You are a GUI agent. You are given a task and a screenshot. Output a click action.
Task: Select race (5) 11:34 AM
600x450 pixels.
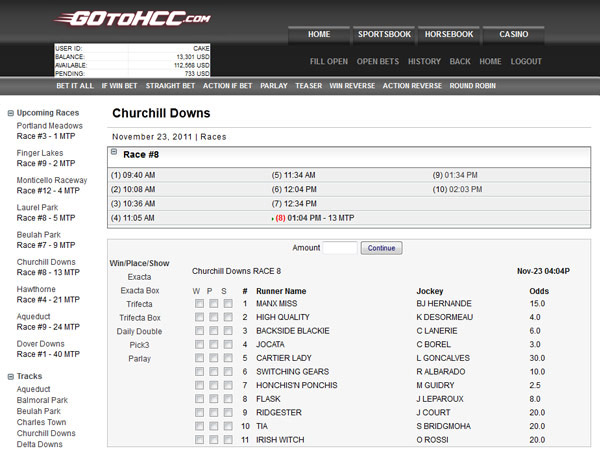[x=293, y=175]
